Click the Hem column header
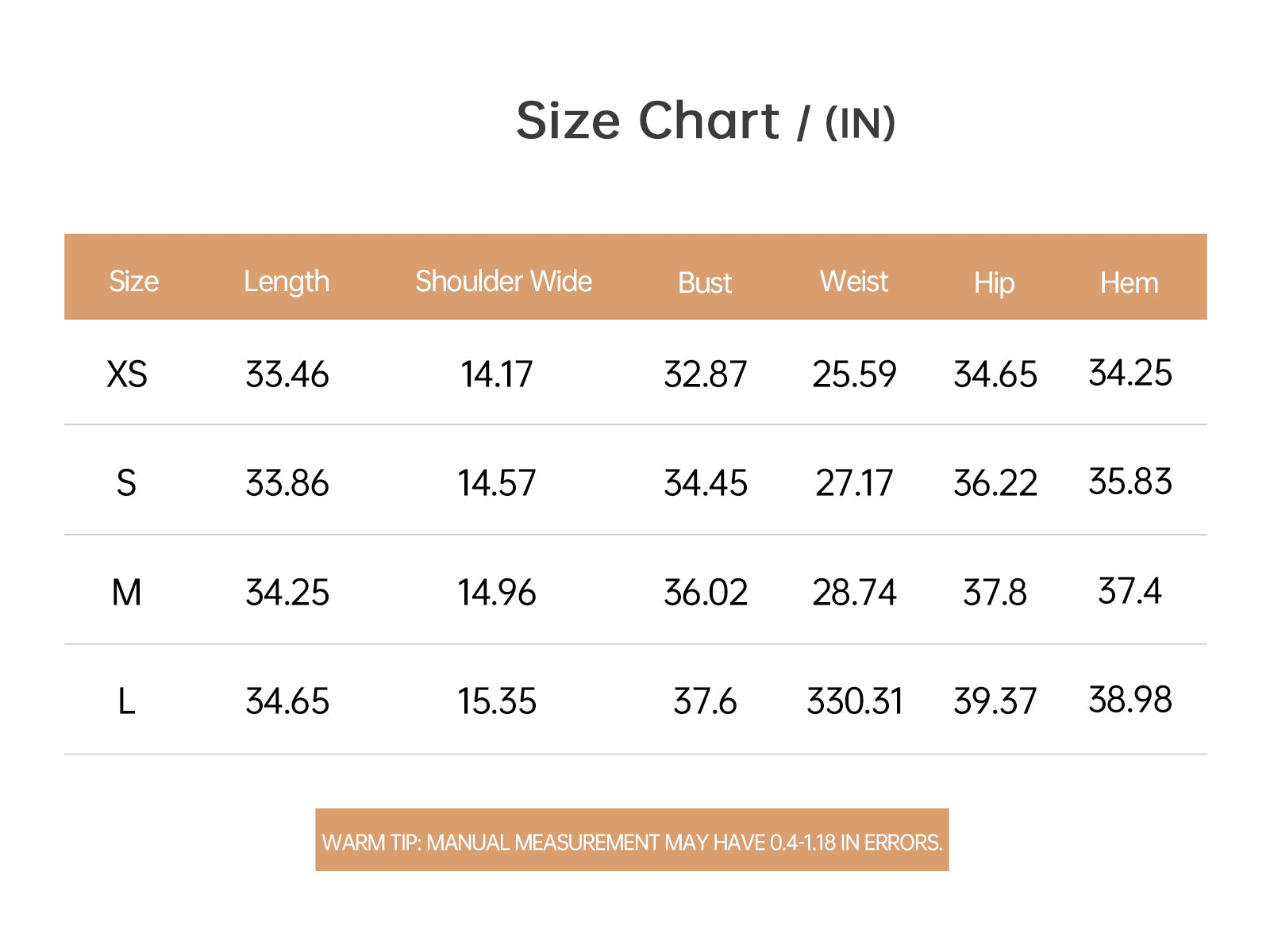This screenshot has height=952, width=1270. [x=1129, y=283]
